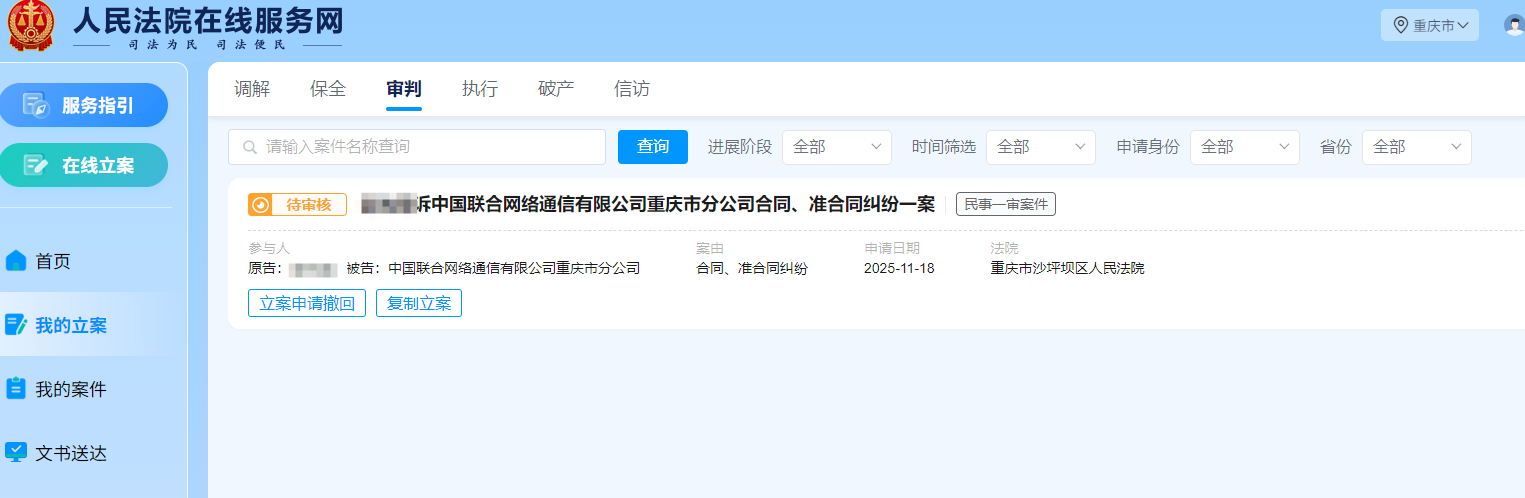Screen dimensions: 1525x498
Task: Click the search magnifier icon
Action: coord(250,147)
